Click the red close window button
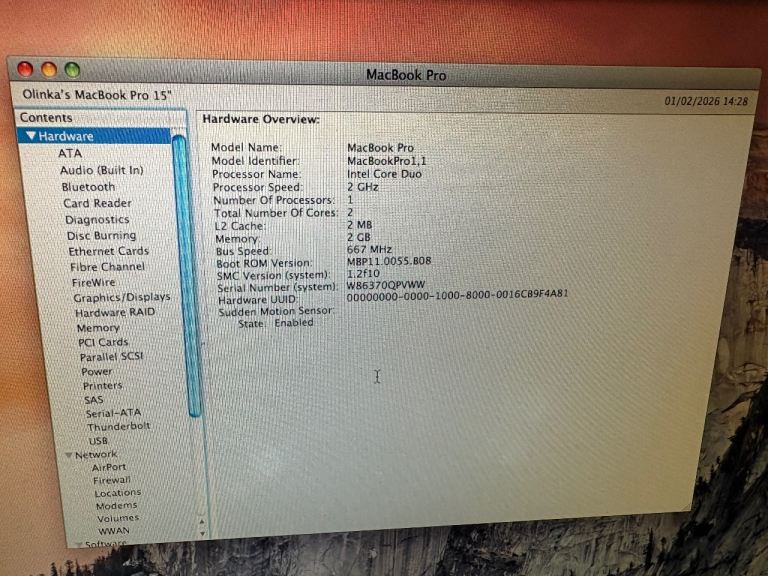 click(x=25, y=69)
